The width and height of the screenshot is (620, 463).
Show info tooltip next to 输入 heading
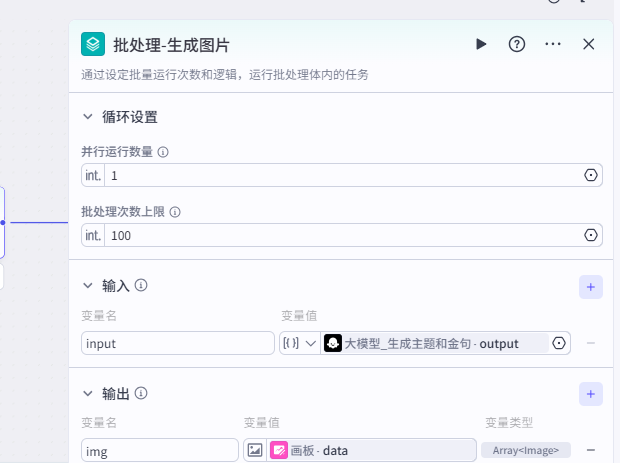click(x=141, y=286)
